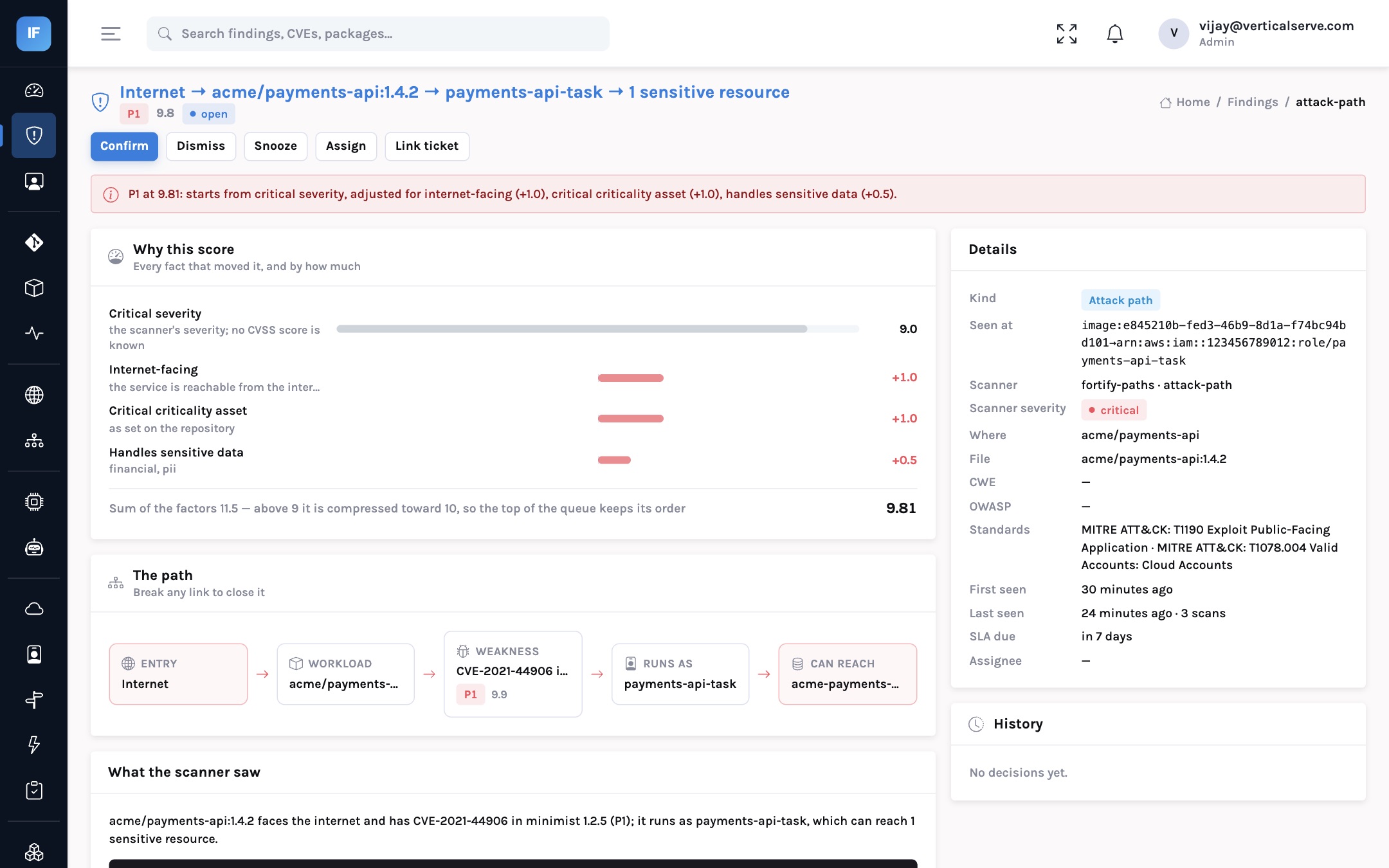Click the Internet-facing +1.0 factor bar
Screen dimensions: 1389x868
630,378
